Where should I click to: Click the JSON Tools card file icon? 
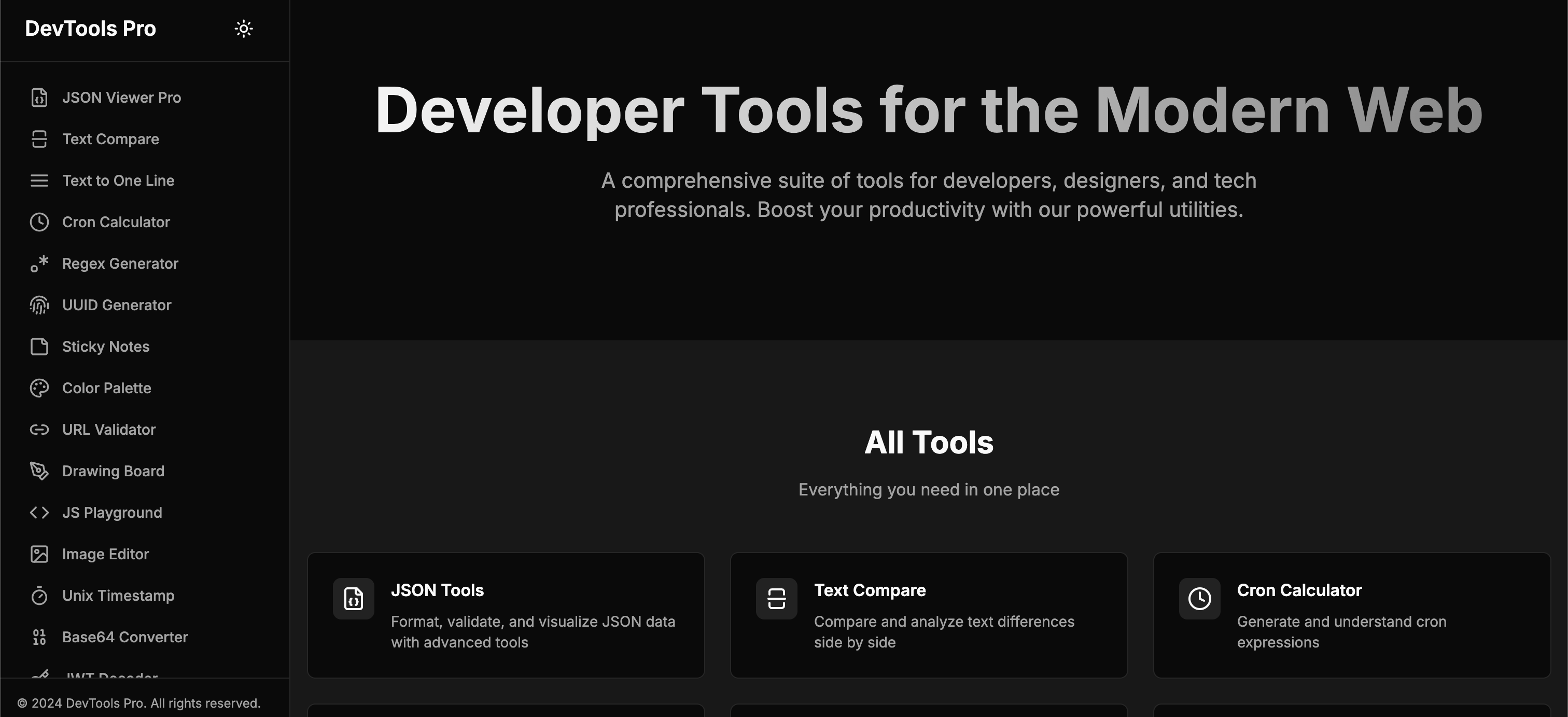click(x=353, y=598)
